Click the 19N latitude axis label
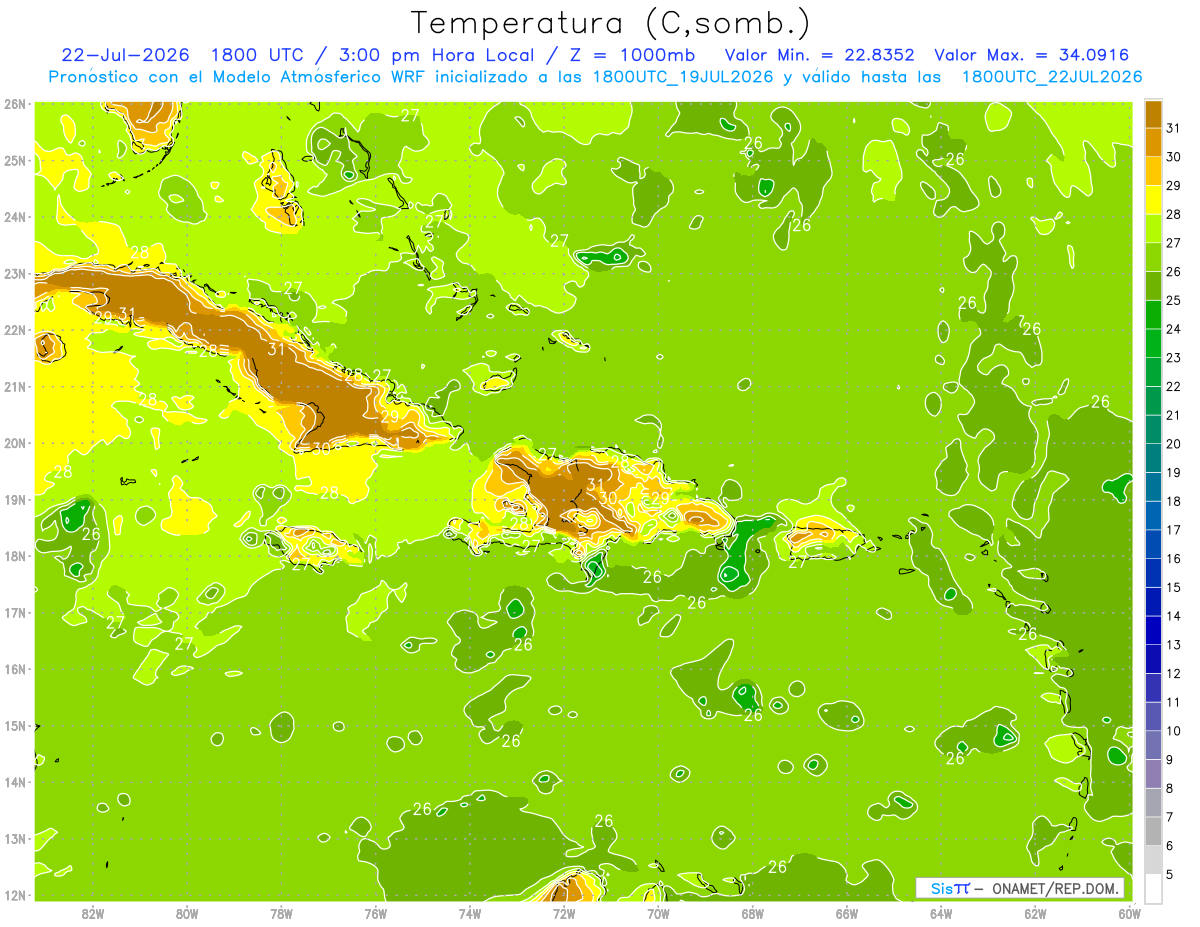 [x=14, y=499]
